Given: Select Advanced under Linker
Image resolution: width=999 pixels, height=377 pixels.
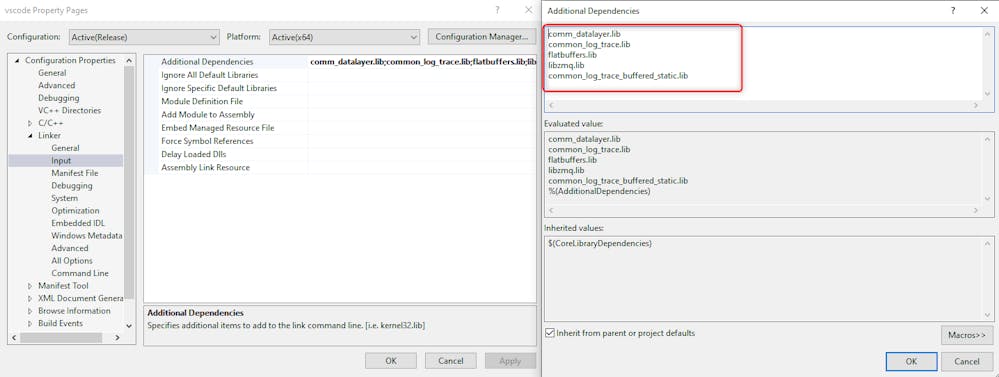Looking at the screenshot, I should pyautogui.click(x=70, y=248).
